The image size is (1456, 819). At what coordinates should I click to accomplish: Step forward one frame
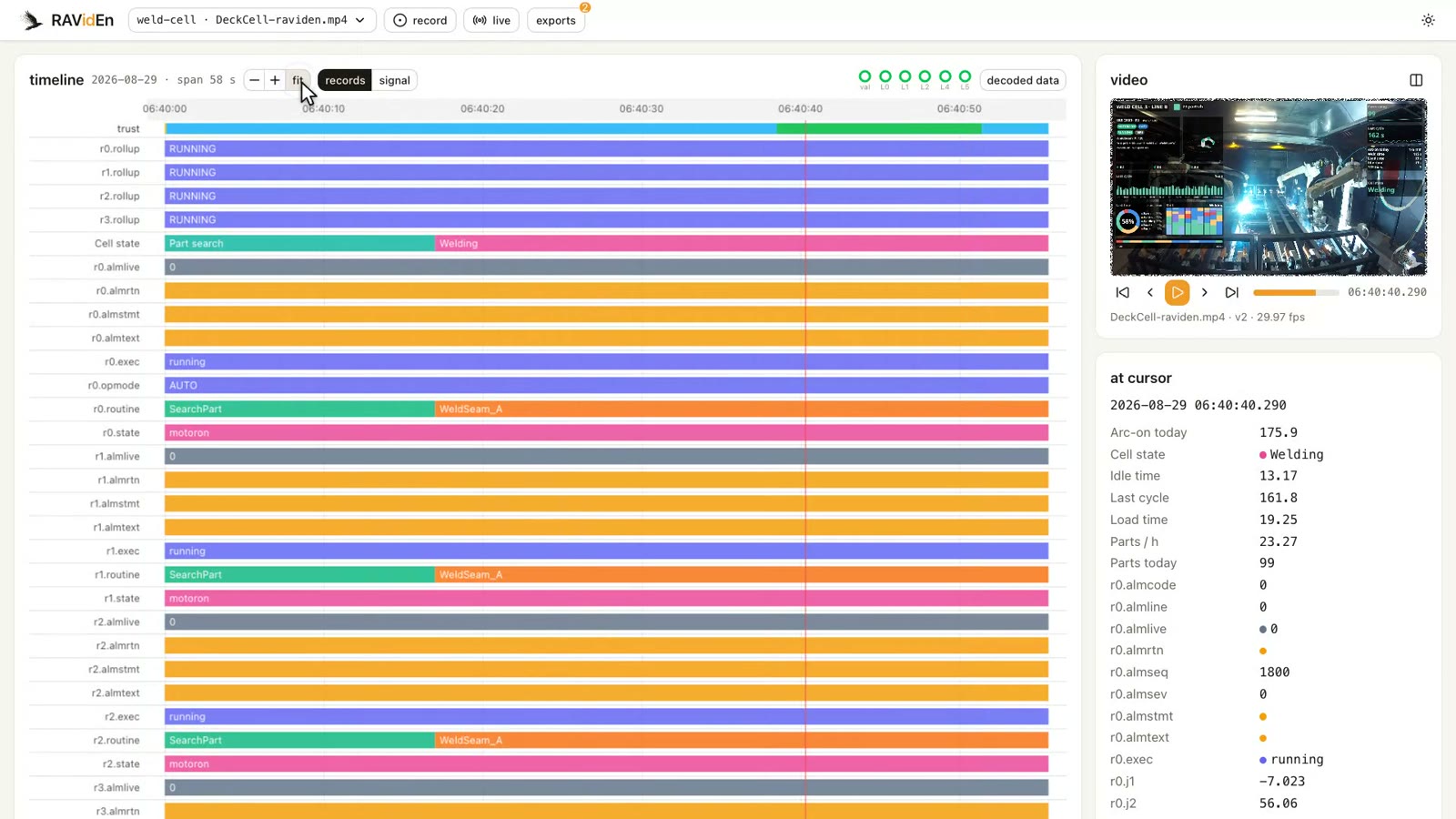[x=1205, y=292]
